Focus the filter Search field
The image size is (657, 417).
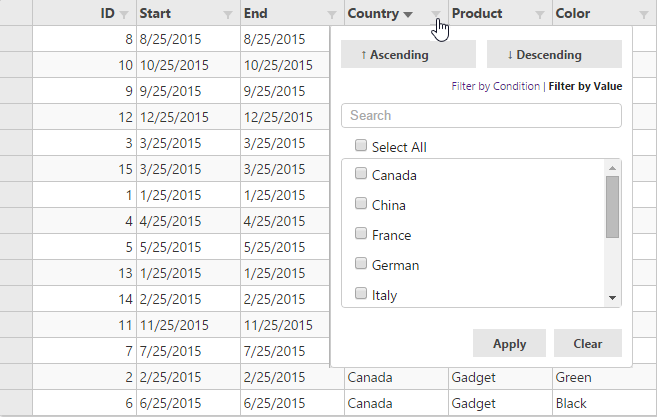(x=481, y=116)
